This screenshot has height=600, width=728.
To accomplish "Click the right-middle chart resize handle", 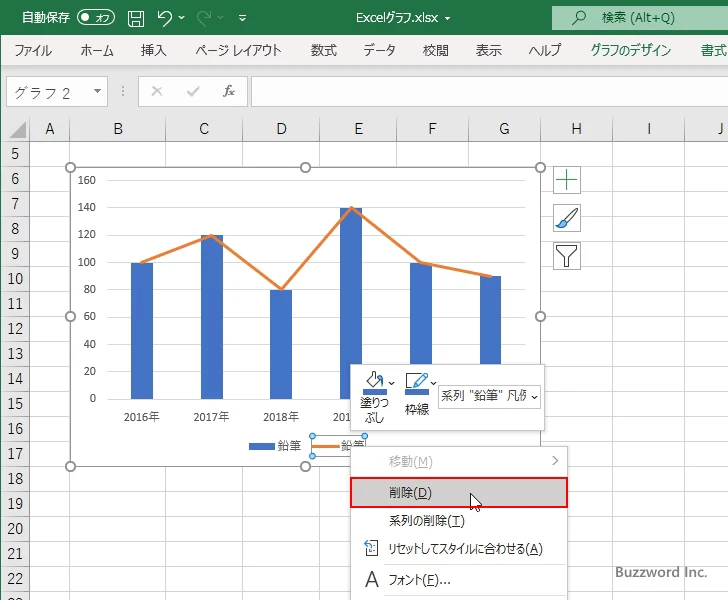I will tap(540, 317).
